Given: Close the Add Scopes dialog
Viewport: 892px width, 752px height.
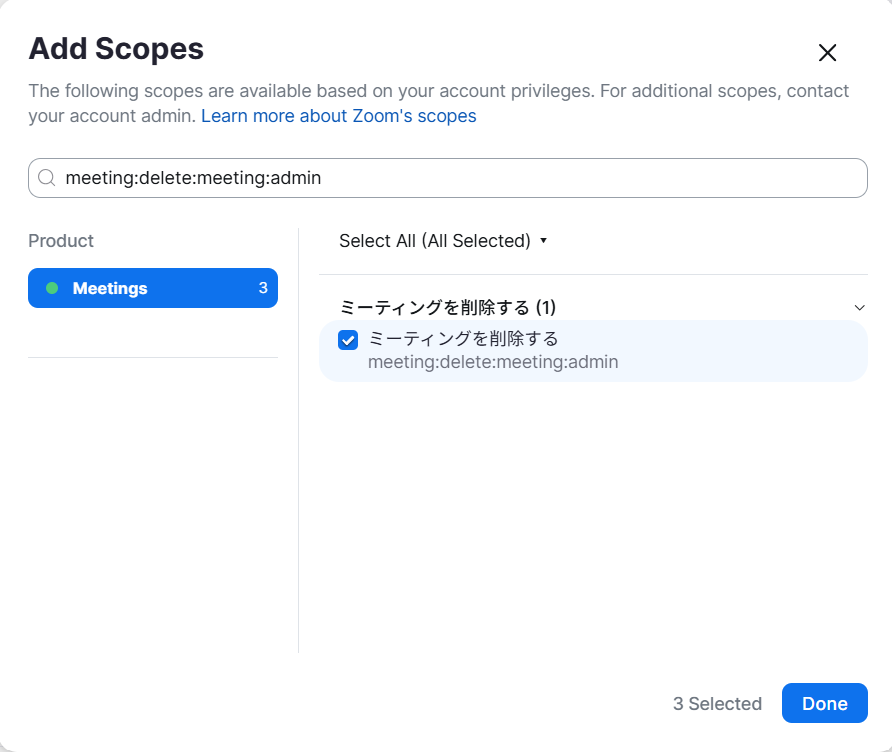Looking at the screenshot, I should coord(827,53).
